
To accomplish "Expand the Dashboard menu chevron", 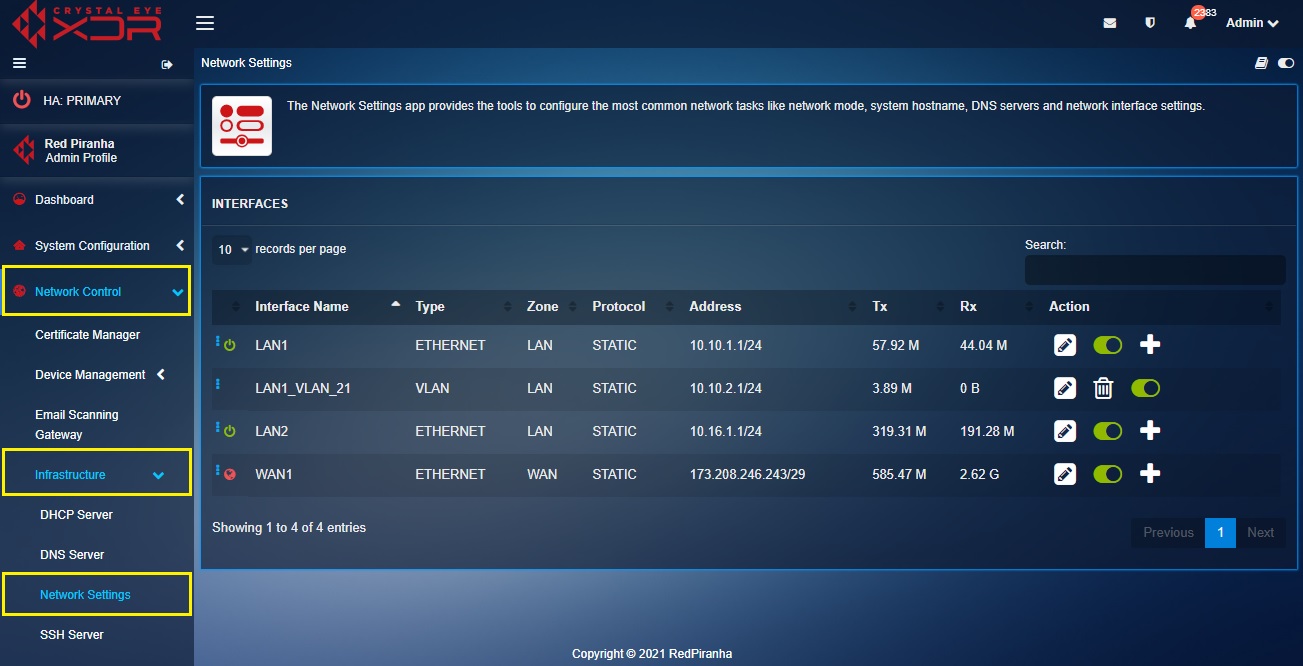I will pos(180,200).
